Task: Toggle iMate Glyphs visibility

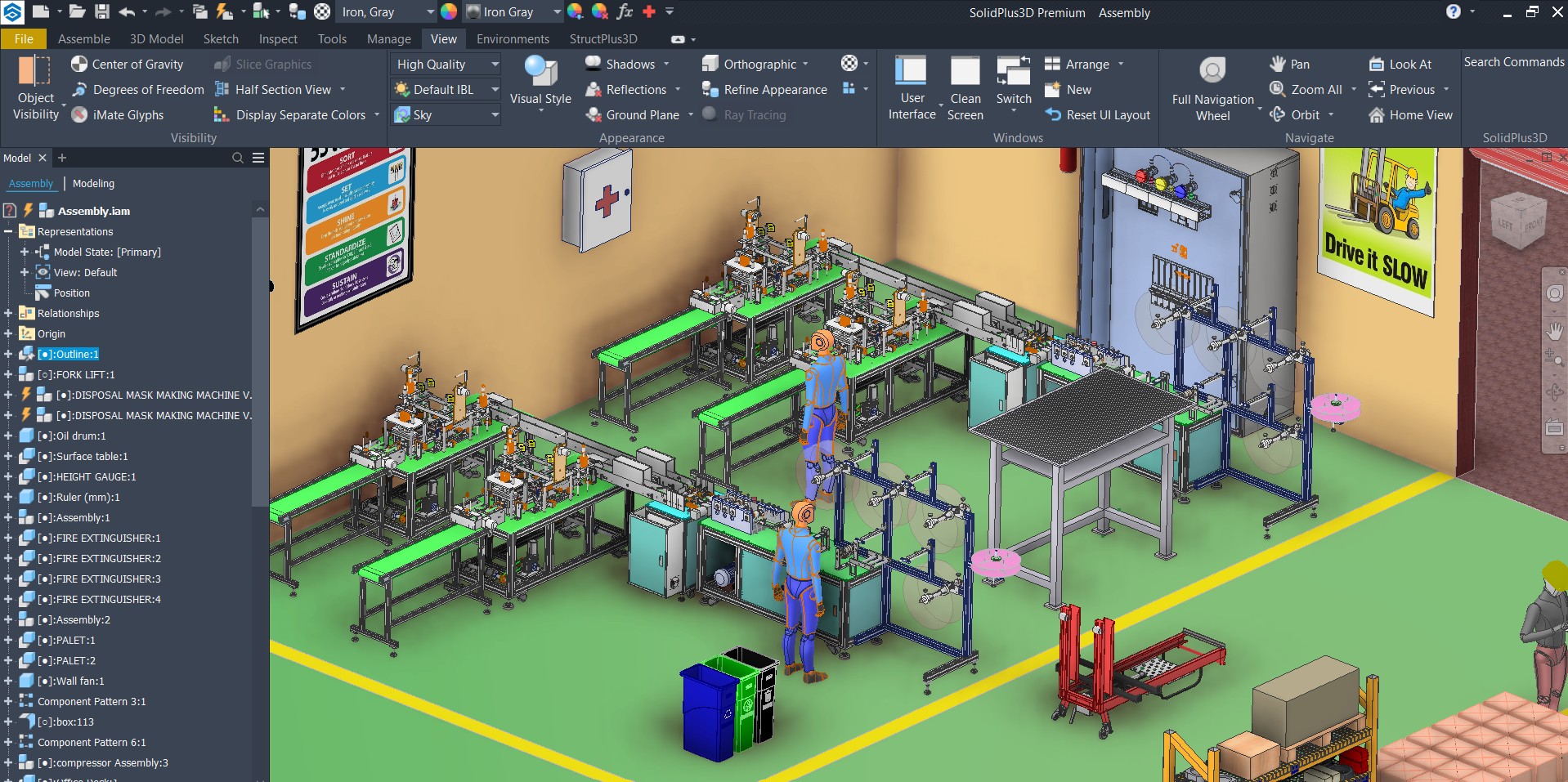Action: [x=117, y=115]
